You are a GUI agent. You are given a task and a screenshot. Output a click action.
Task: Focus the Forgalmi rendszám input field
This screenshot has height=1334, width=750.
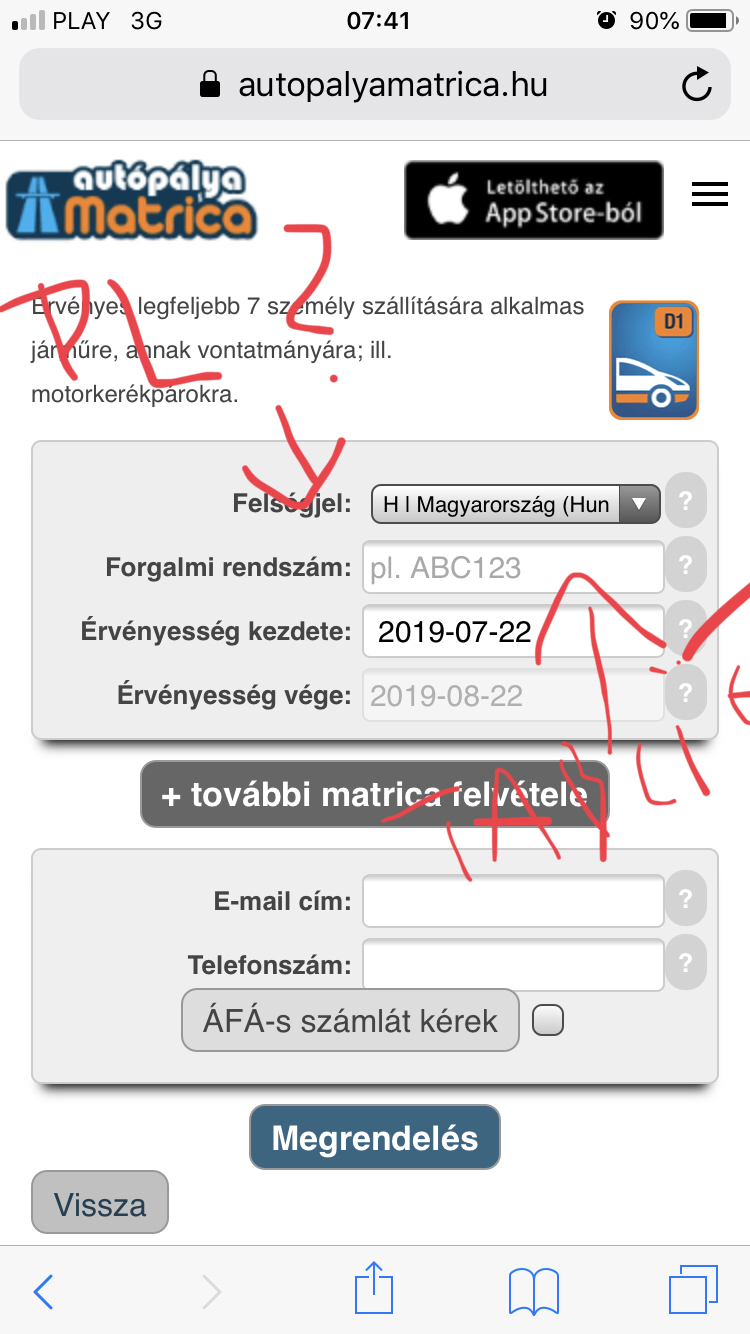tap(513, 567)
